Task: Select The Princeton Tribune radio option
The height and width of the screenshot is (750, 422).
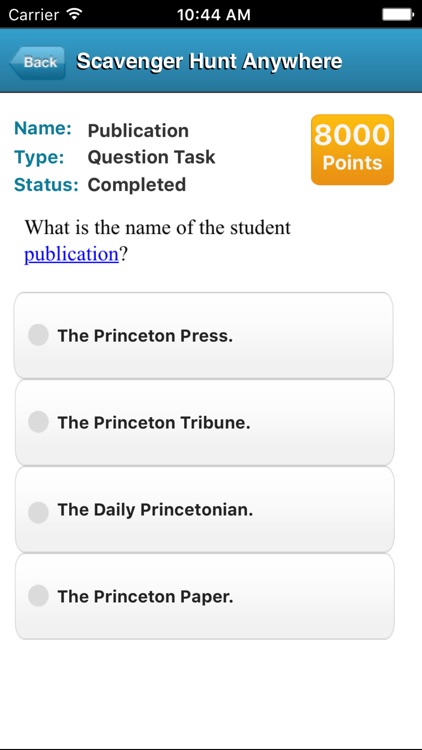Action: 38,422
